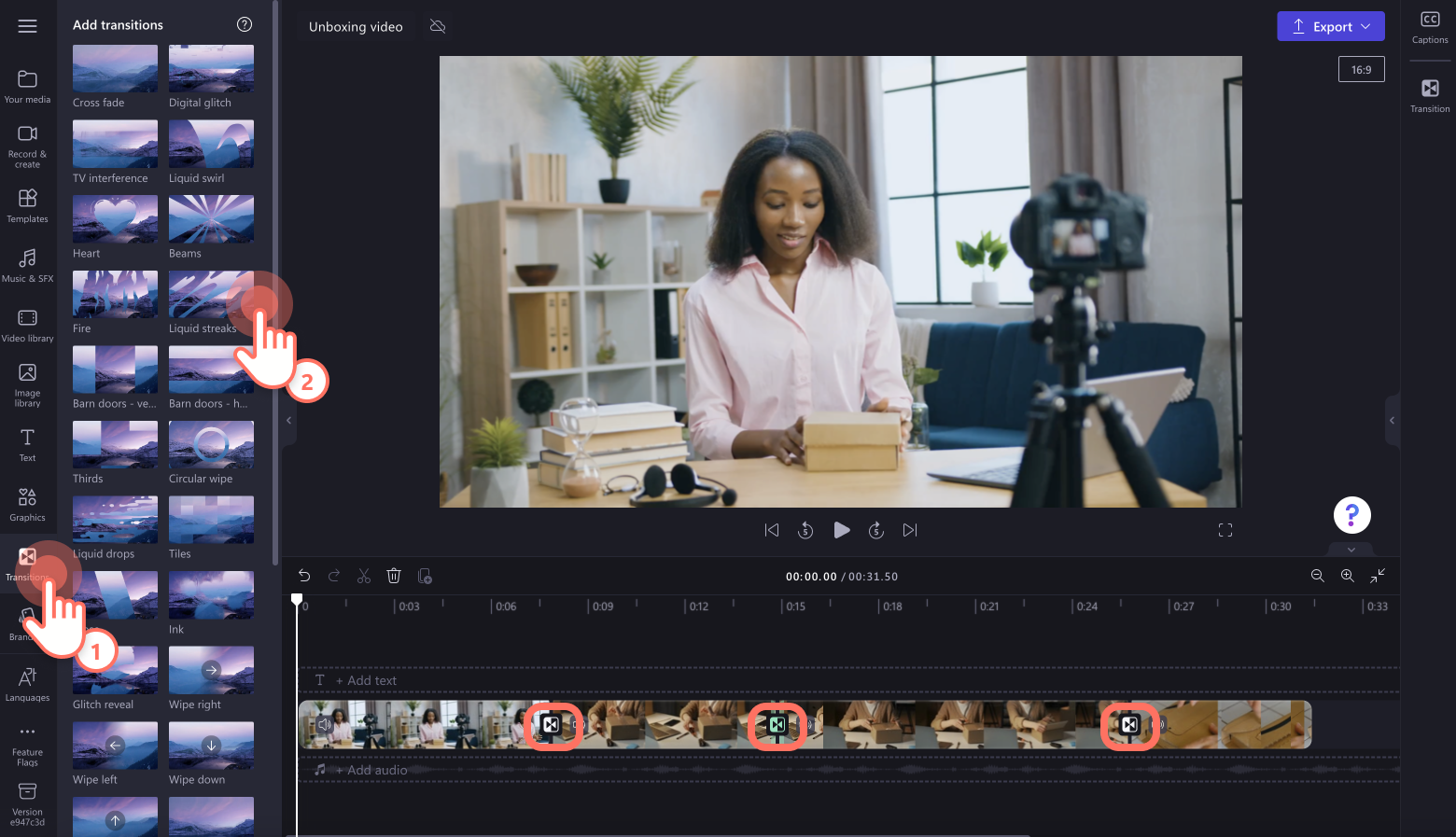The image size is (1456, 837).
Task: Switch to the Templates tab
Action: (28, 205)
